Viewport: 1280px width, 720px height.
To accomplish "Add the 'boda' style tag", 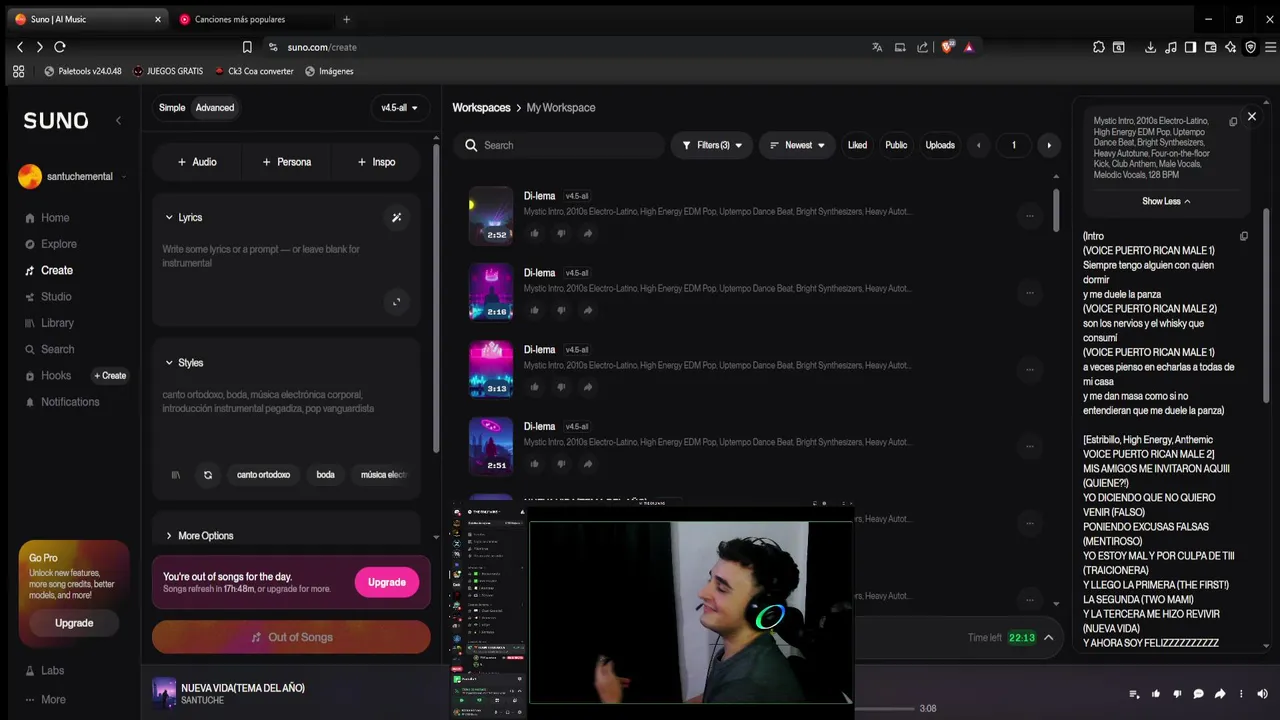I will click(325, 475).
